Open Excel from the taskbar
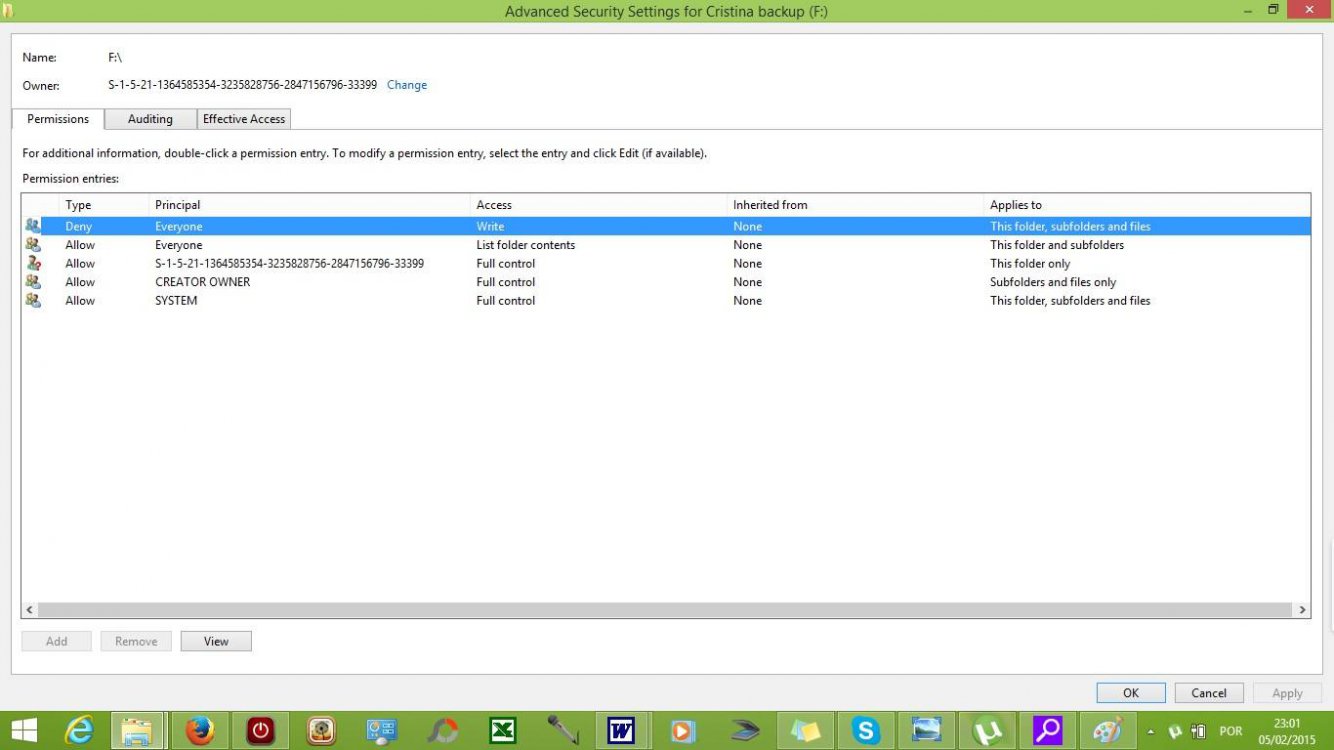The height and width of the screenshot is (750, 1334). click(502, 731)
